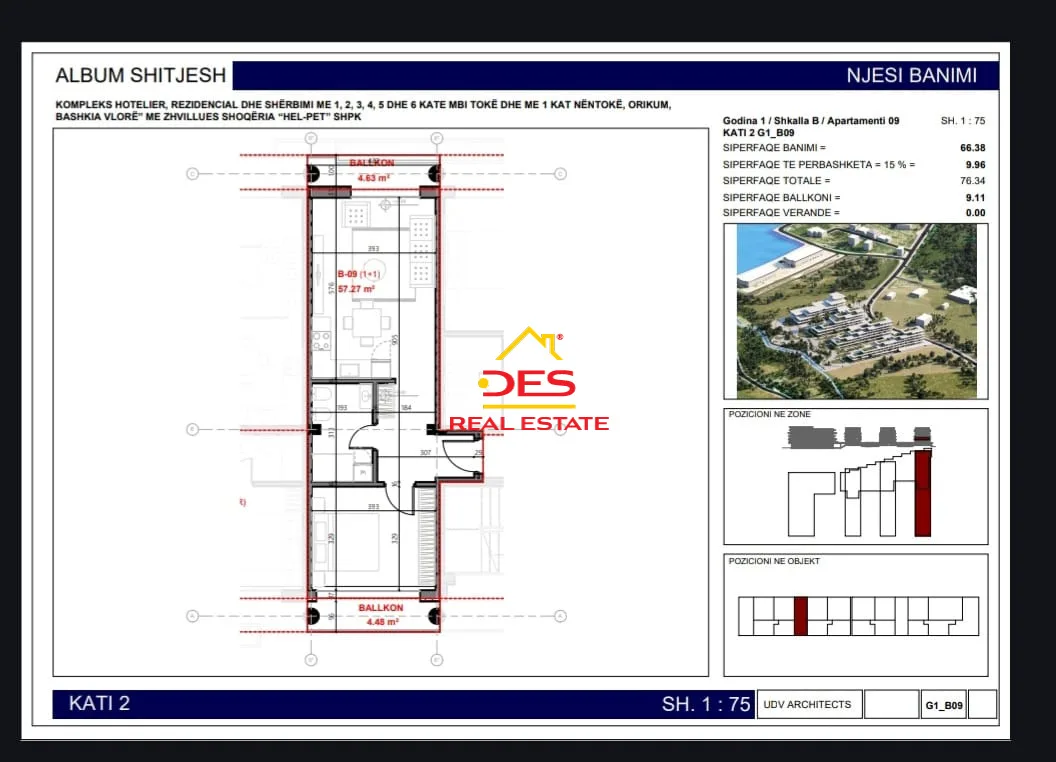Select the 0.00 veranda area value
This screenshot has width=1056, height=762.
point(975,212)
